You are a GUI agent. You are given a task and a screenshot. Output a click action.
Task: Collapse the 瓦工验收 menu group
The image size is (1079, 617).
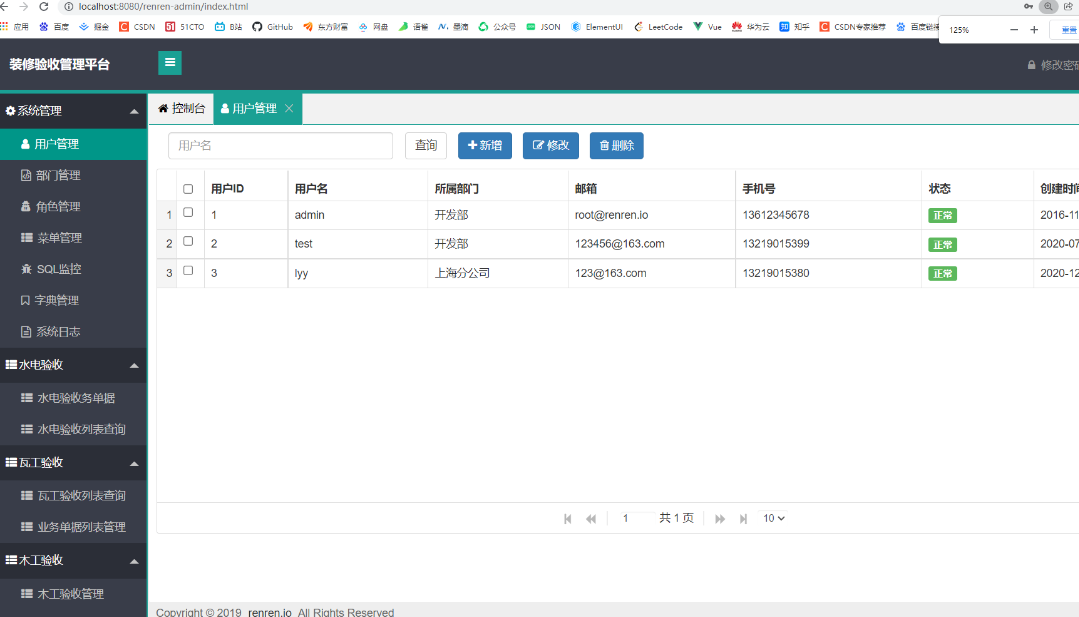pyautogui.click(x=74, y=463)
